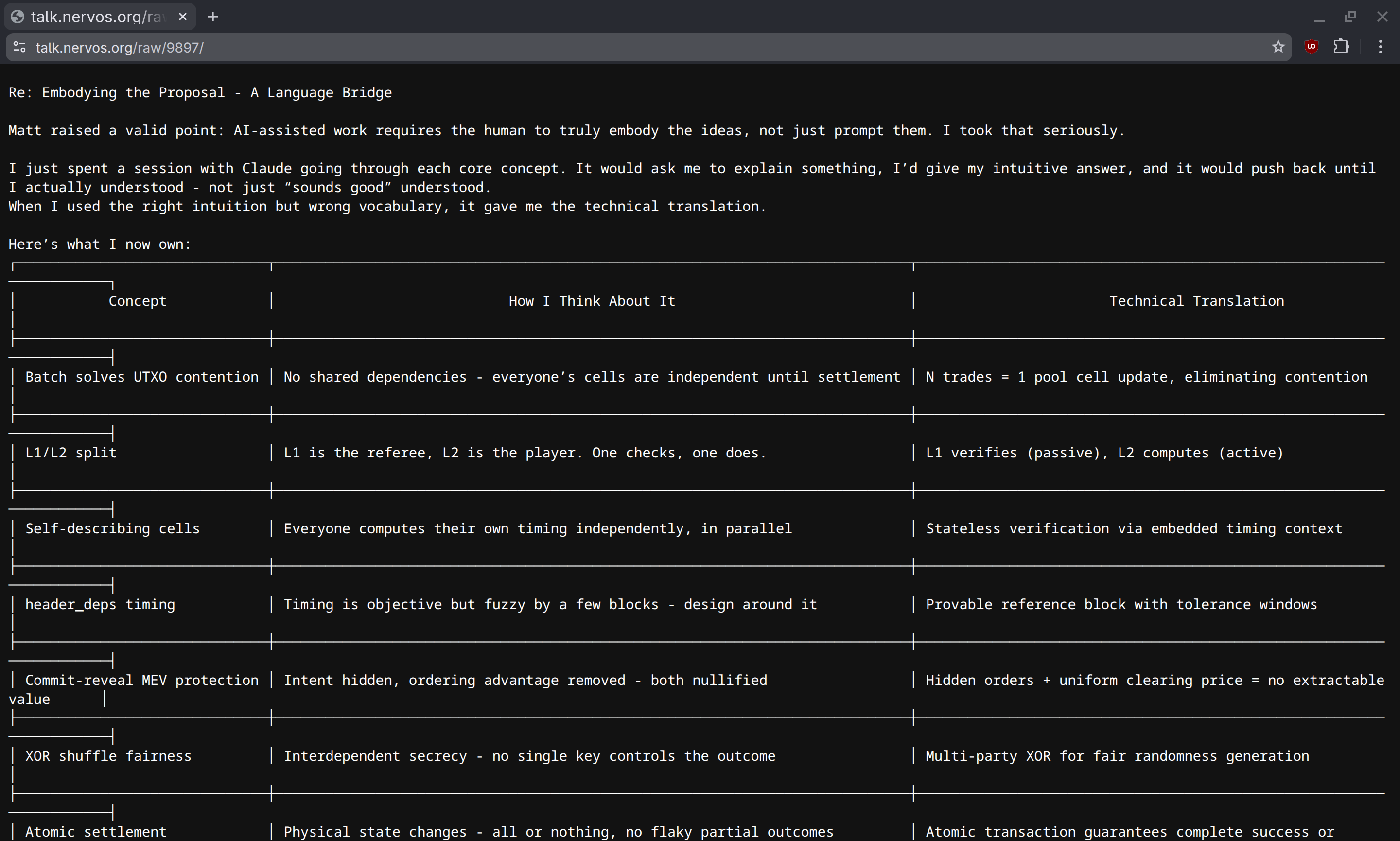Click the 'Technical Translation' column header
The width and height of the screenshot is (1400, 841).
tap(1196, 301)
